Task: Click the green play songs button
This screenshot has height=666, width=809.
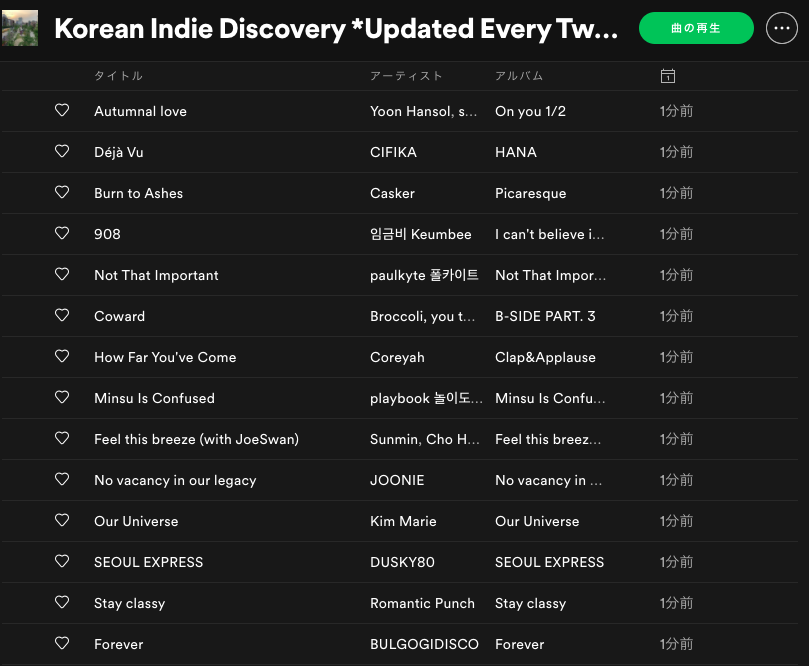Action: click(696, 28)
